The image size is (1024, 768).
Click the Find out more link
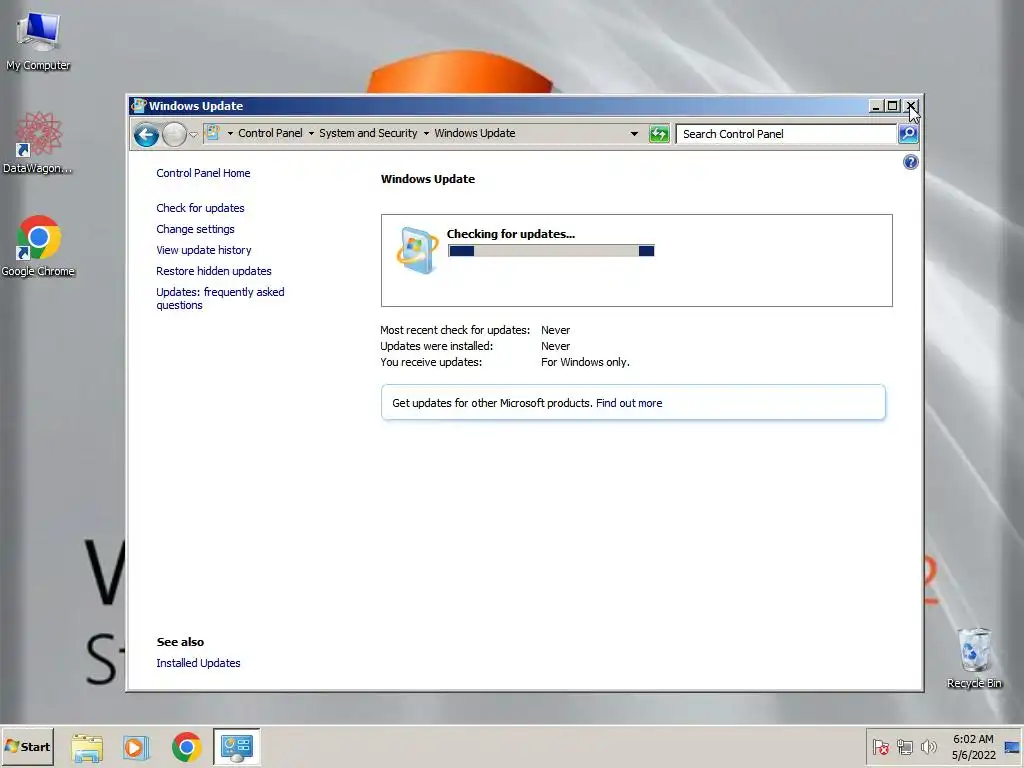[629, 403]
